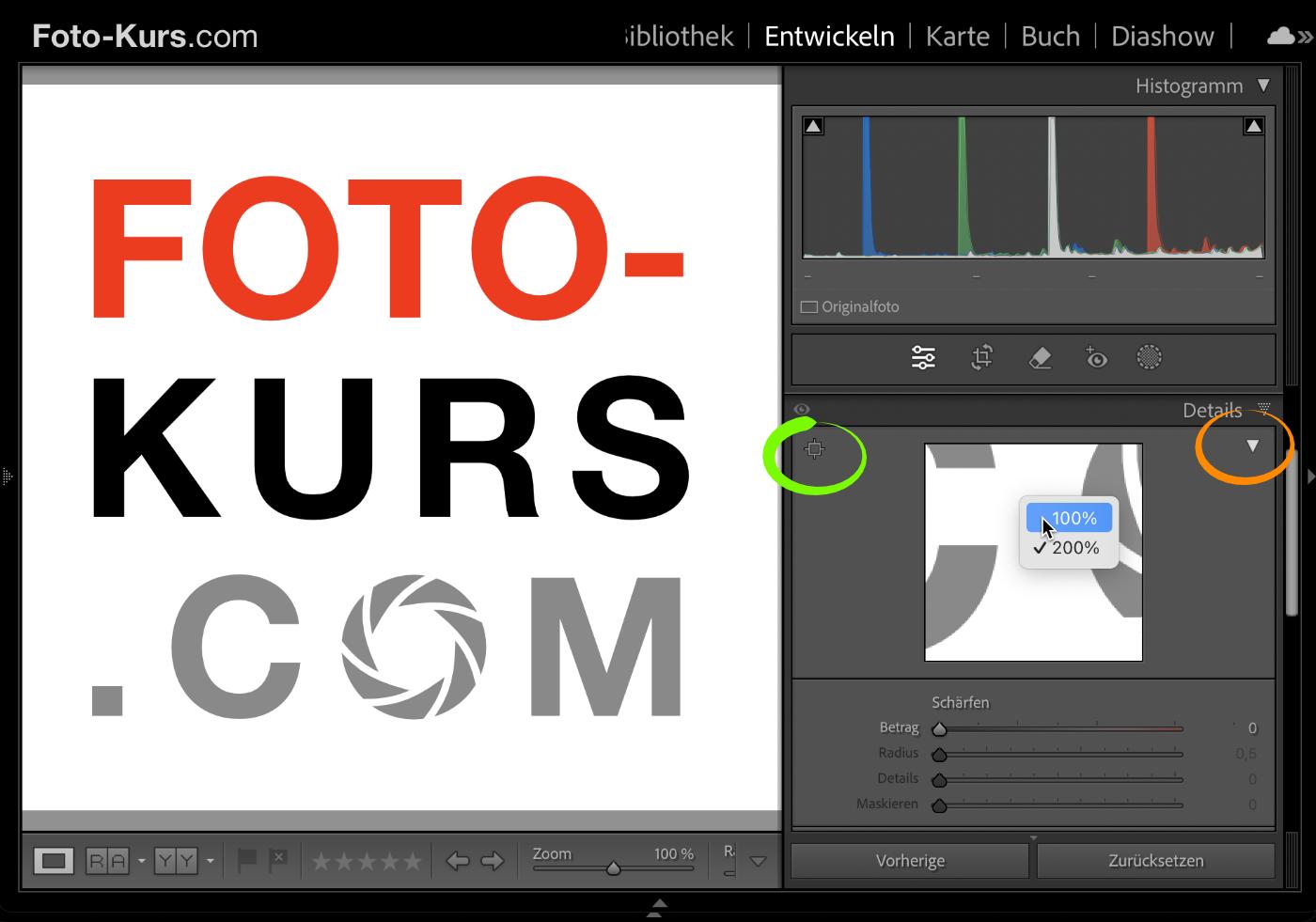
Task: Open the Buch module
Action: pos(1050,36)
